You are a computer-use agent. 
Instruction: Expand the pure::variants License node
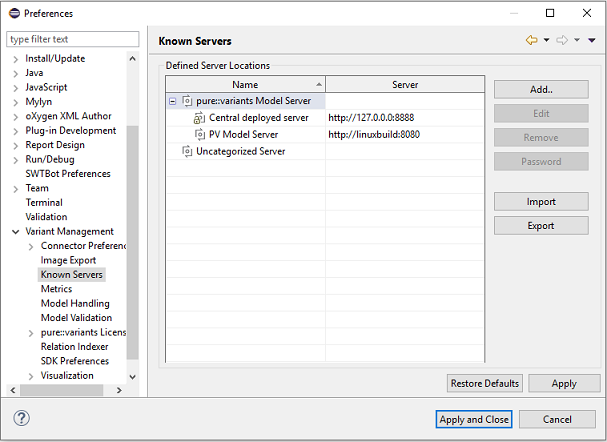tap(31, 333)
